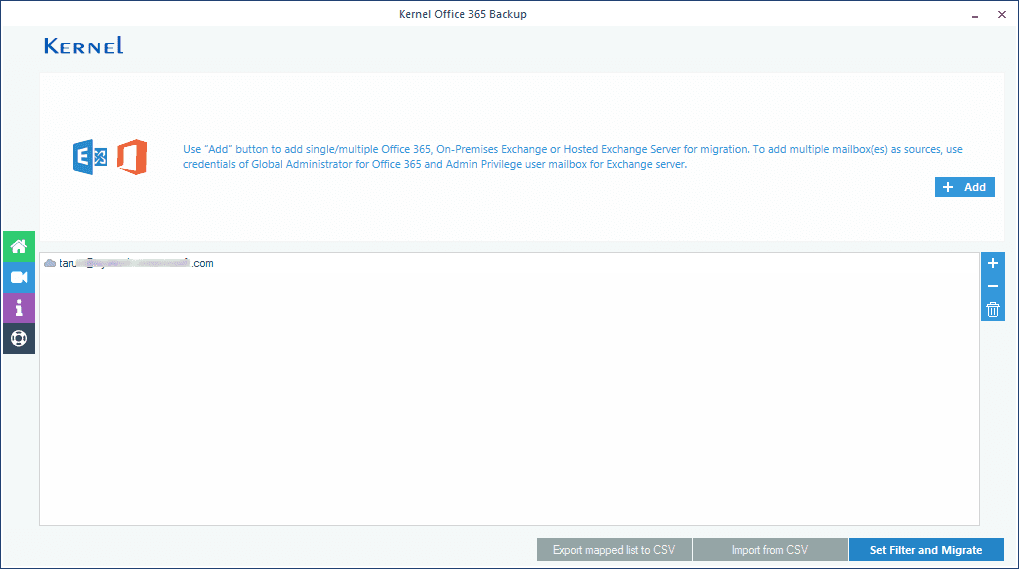Click Set Filter and Migrate

[x=926, y=550]
